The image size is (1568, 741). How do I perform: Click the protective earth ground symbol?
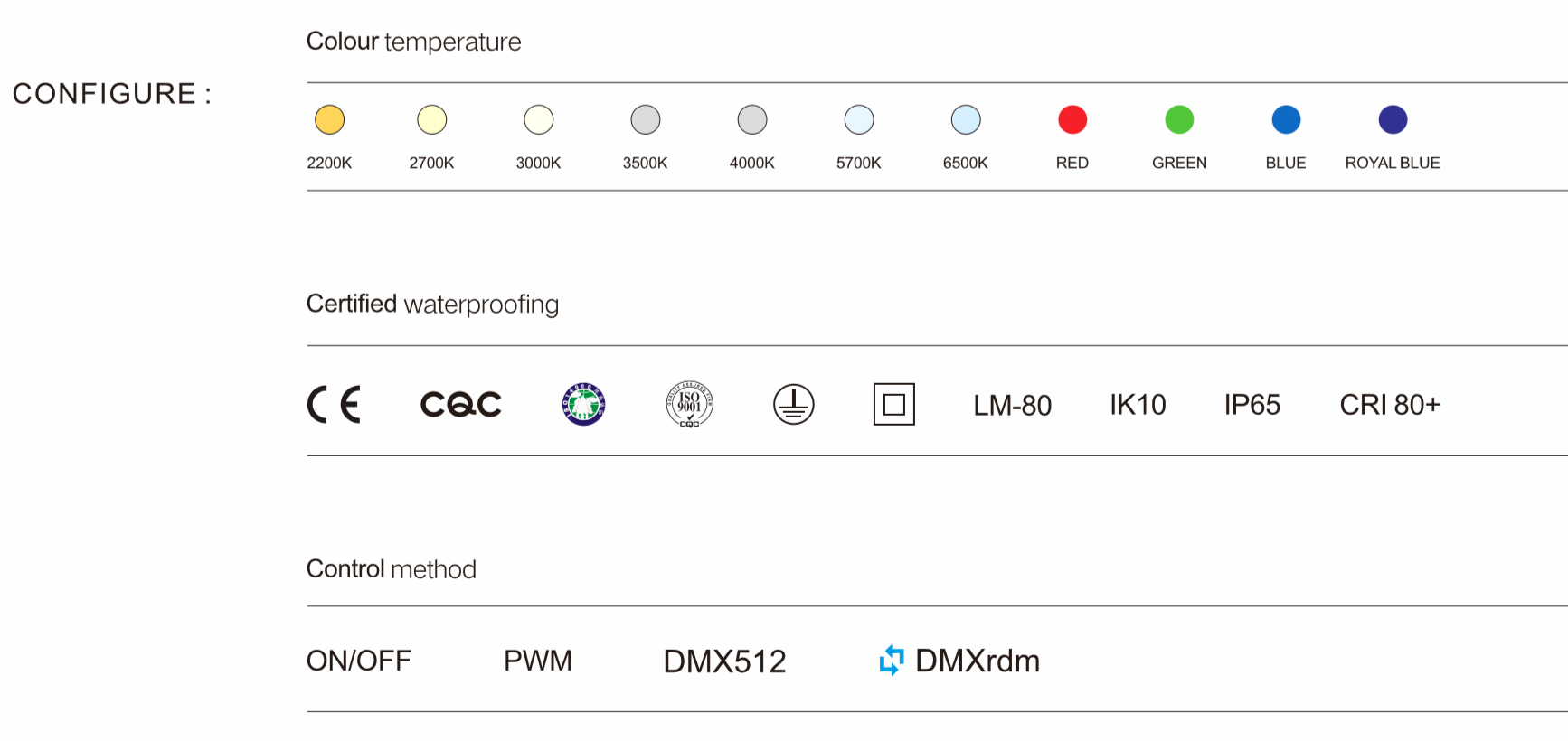tap(793, 404)
